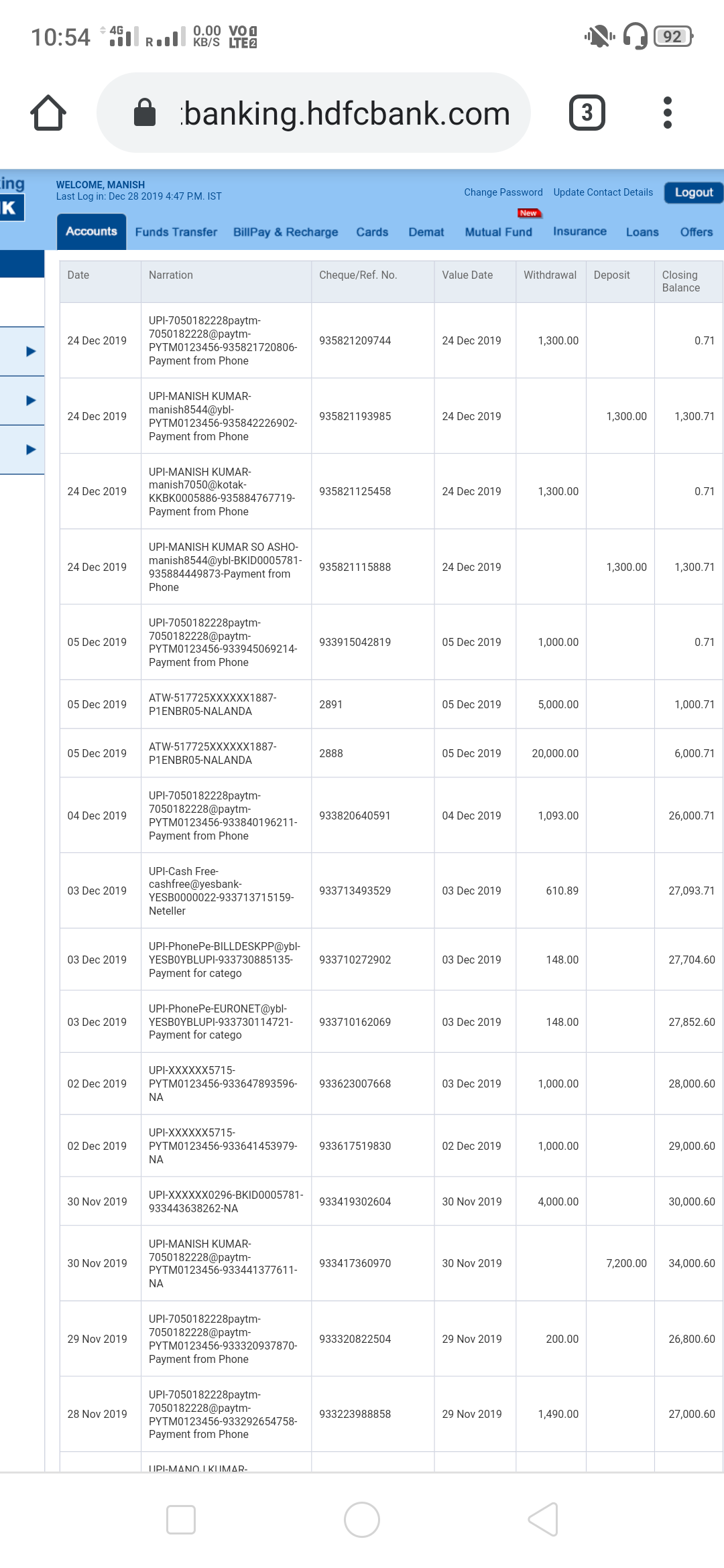
Task: Tap the battery indicator showing 92
Action: (x=672, y=36)
